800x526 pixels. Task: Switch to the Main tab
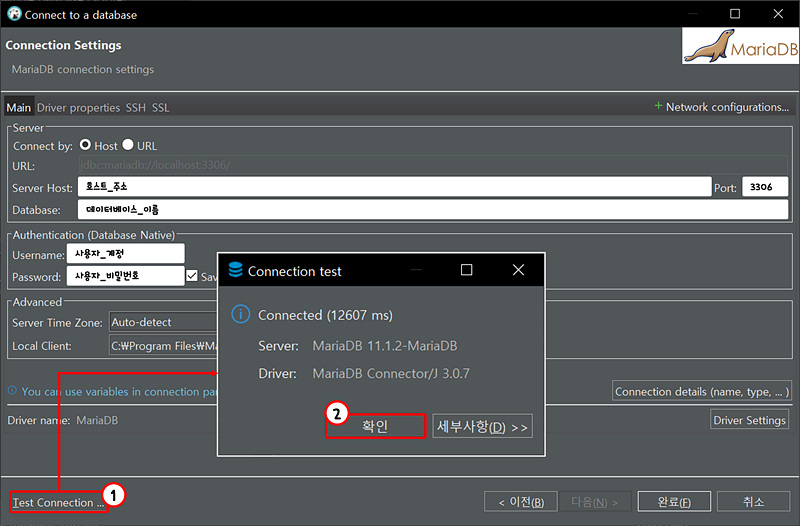point(19,108)
